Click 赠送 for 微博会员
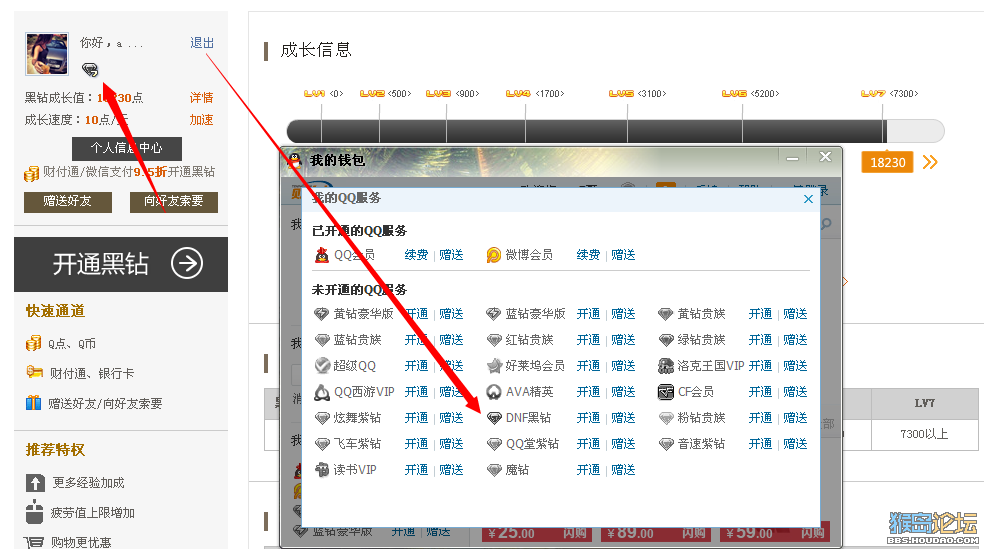This screenshot has height=549, width=984. 623,255
